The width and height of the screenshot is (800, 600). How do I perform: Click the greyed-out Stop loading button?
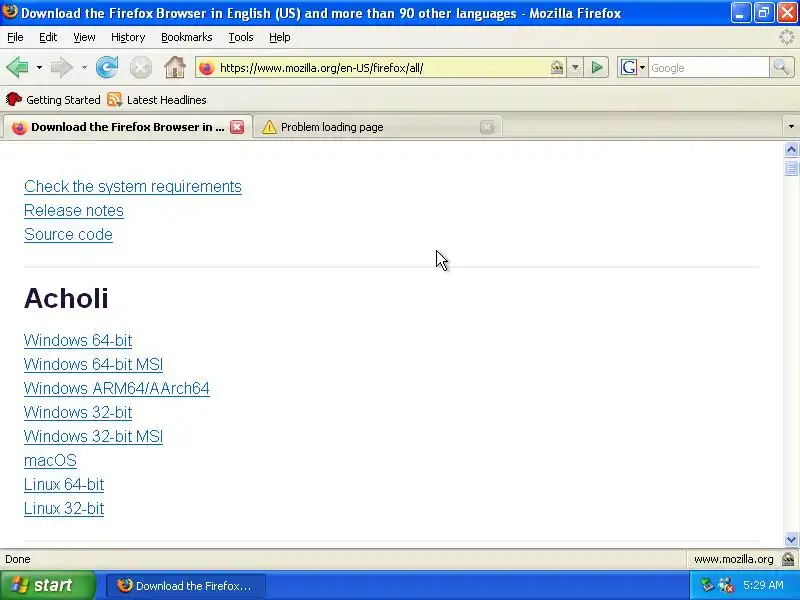coord(140,67)
